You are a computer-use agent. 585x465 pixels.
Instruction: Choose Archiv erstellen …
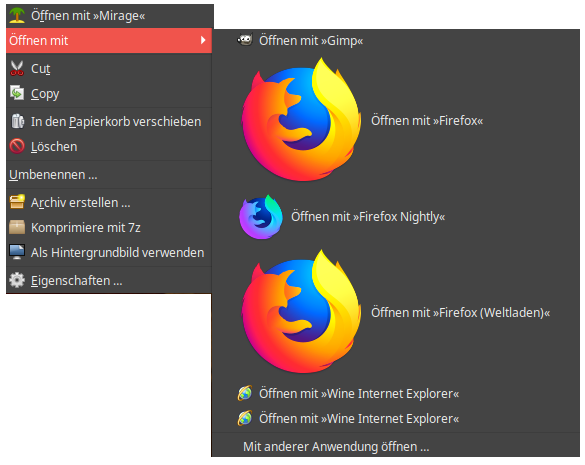(109, 202)
